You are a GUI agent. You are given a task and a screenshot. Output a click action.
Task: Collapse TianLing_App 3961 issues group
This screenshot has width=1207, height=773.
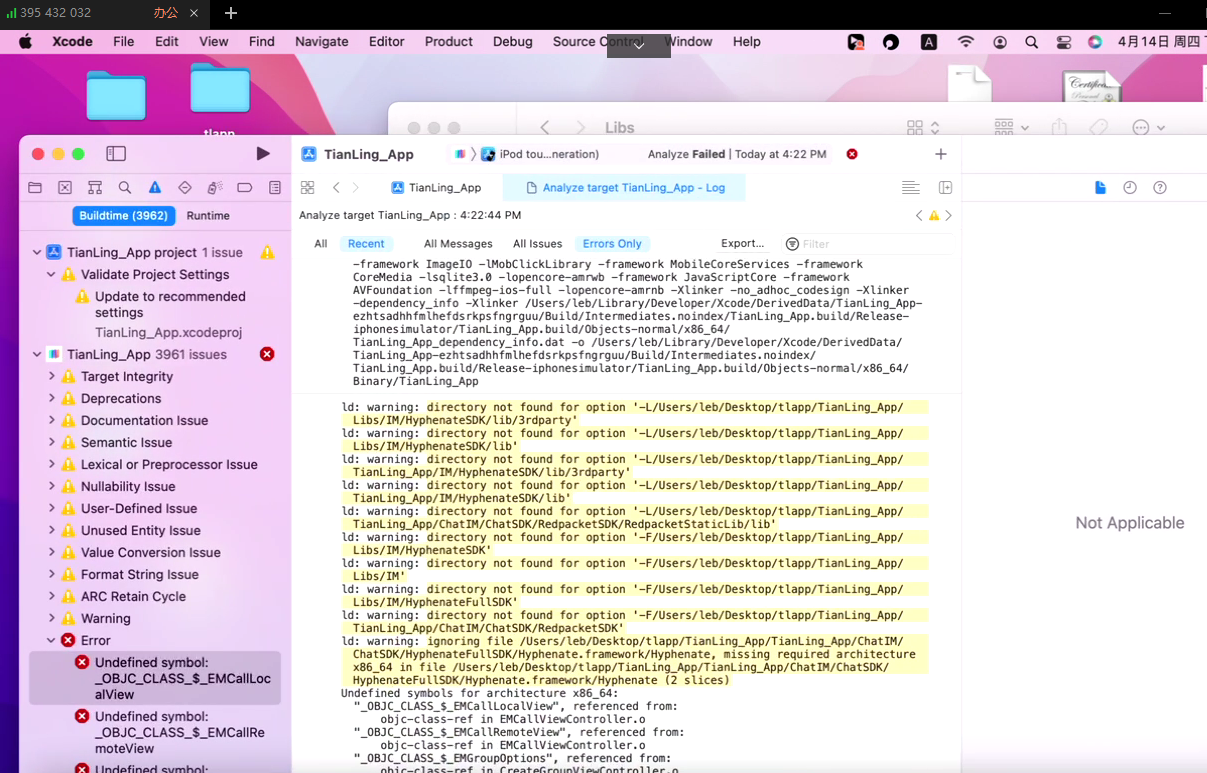pos(37,355)
